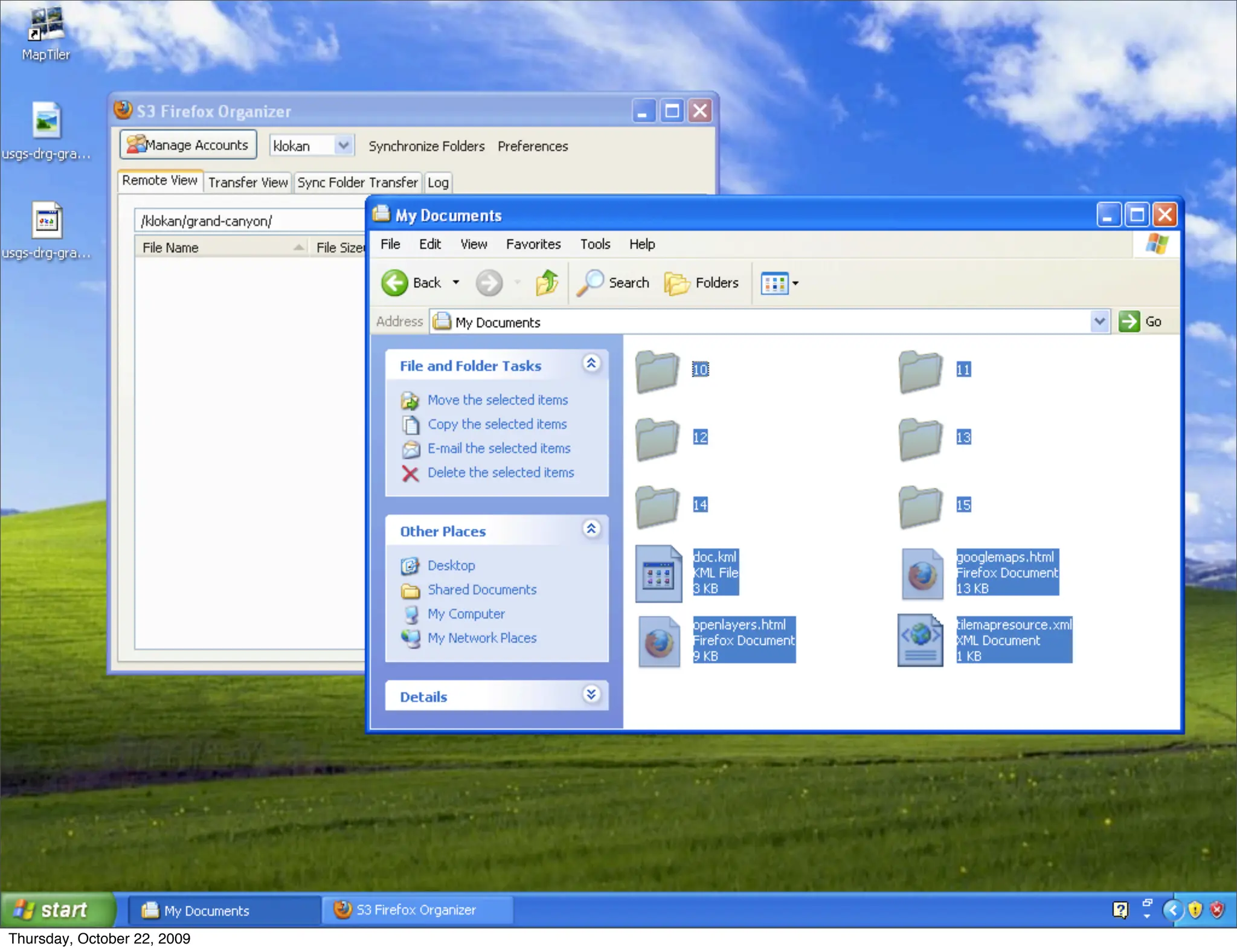Screen dimensions: 1237x952
Task: Select the doc.kml file icon
Action: (x=658, y=573)
